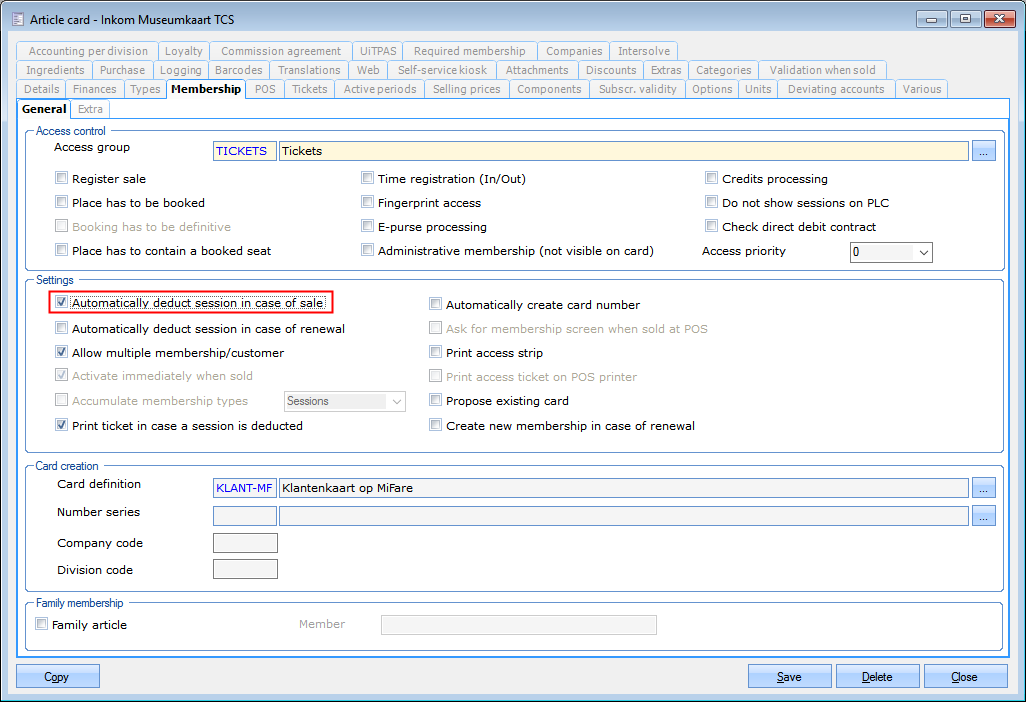Select the Extra sub-tab
The height and width of the screenshot is (702, 1026).
pos(90,109)
